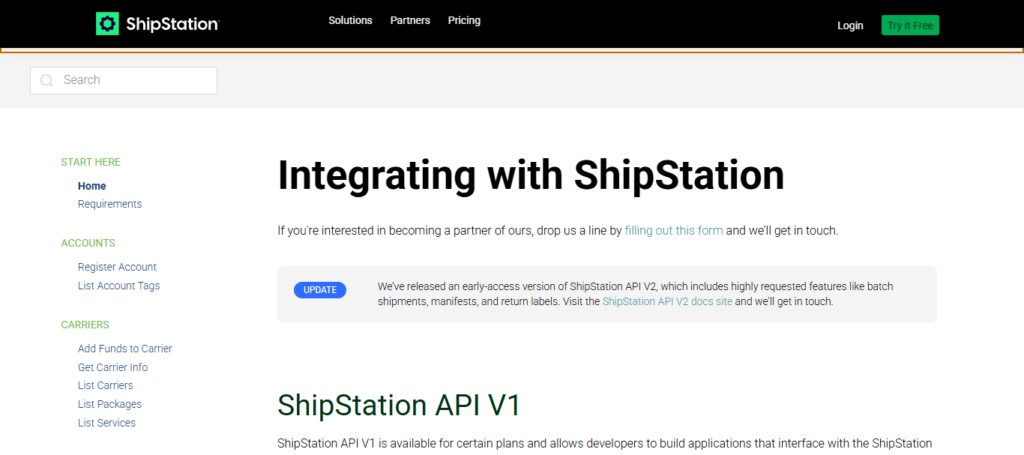Click the ShipStation wordmark text
This screenshot has height=455, width=1024.
(172, 24)
